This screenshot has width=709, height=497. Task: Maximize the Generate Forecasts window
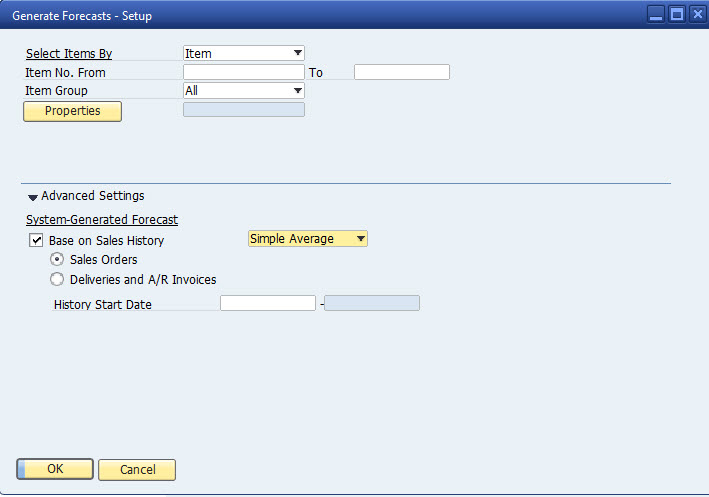pos(676,15)
